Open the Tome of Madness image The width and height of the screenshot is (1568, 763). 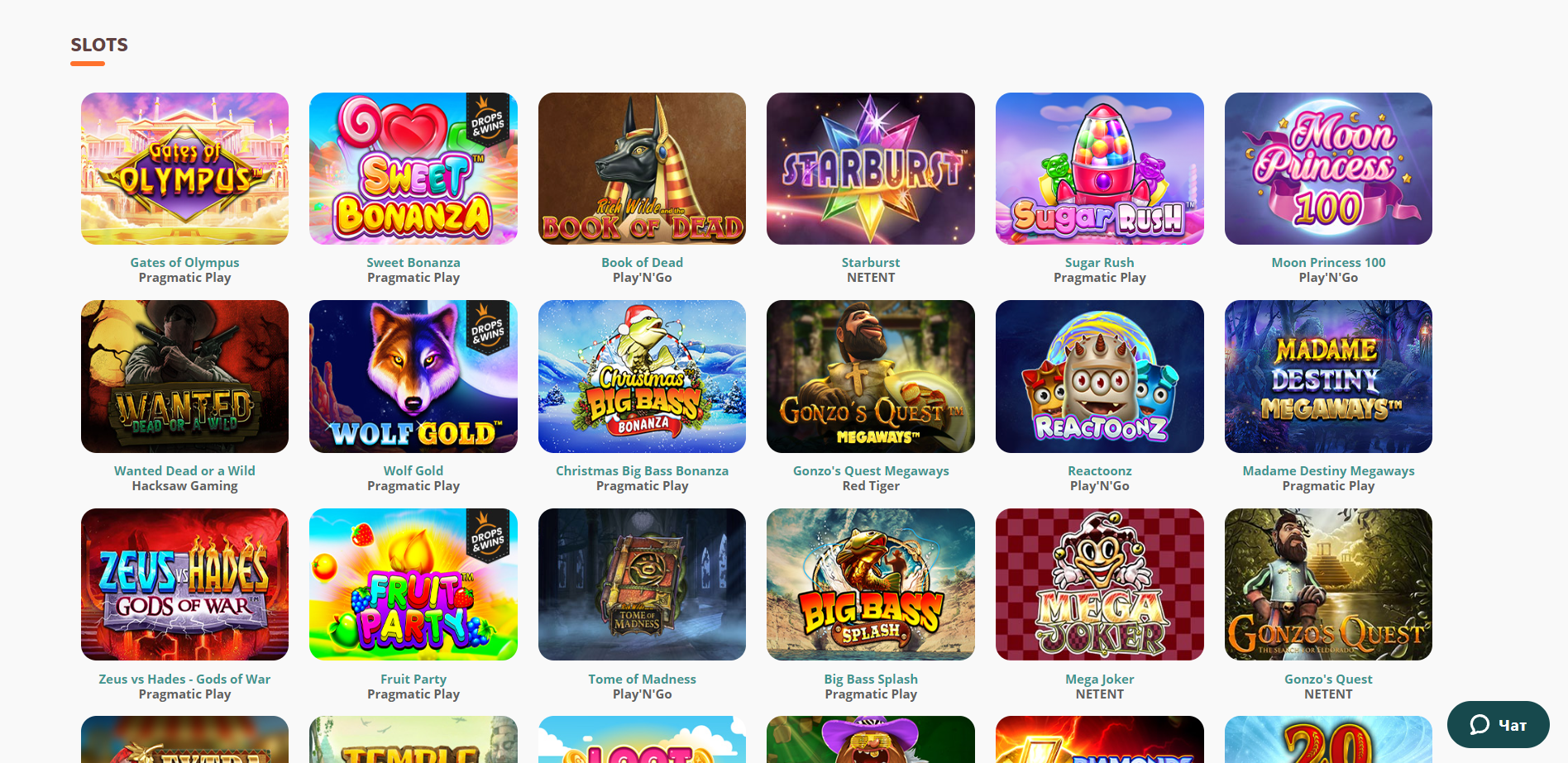pyautogui.click(x=642, y=584)
